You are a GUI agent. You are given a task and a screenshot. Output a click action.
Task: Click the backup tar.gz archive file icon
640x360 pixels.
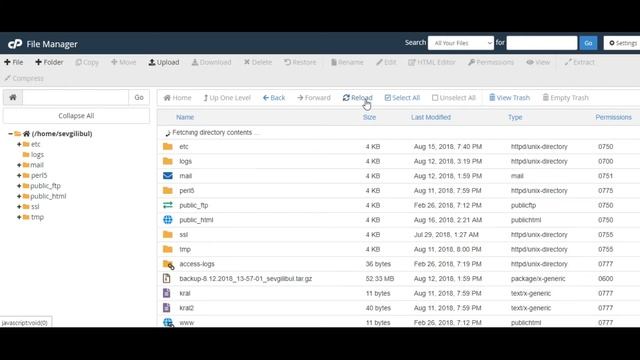pos(167,278)
